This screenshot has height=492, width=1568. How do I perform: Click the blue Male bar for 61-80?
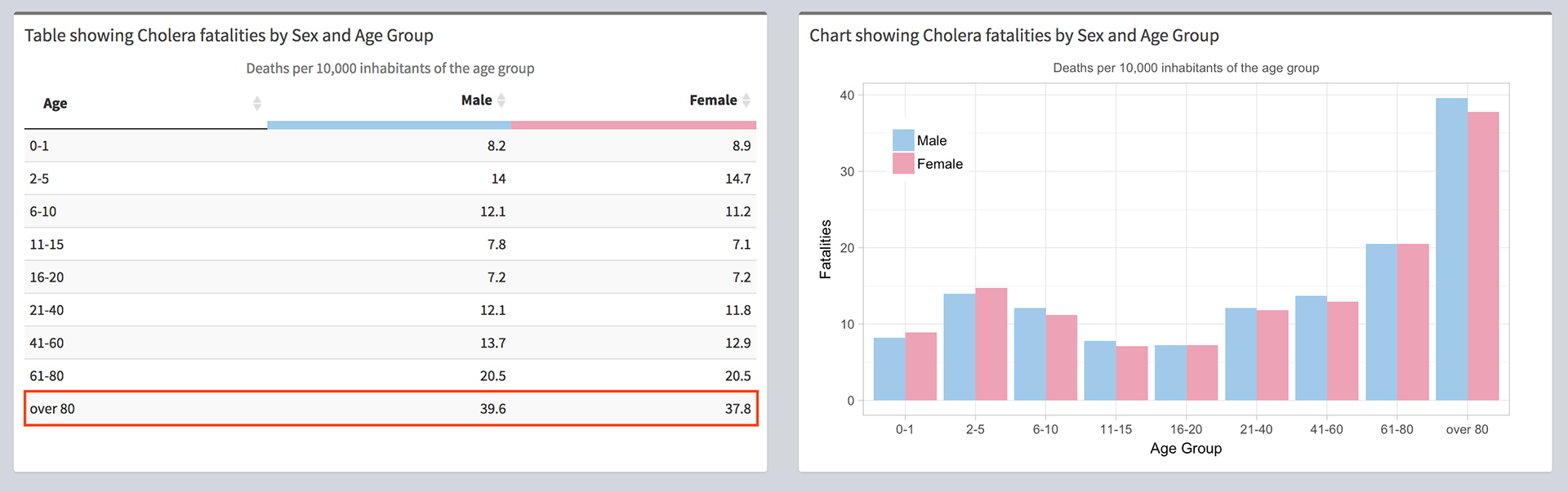(x=1381, y=322)
